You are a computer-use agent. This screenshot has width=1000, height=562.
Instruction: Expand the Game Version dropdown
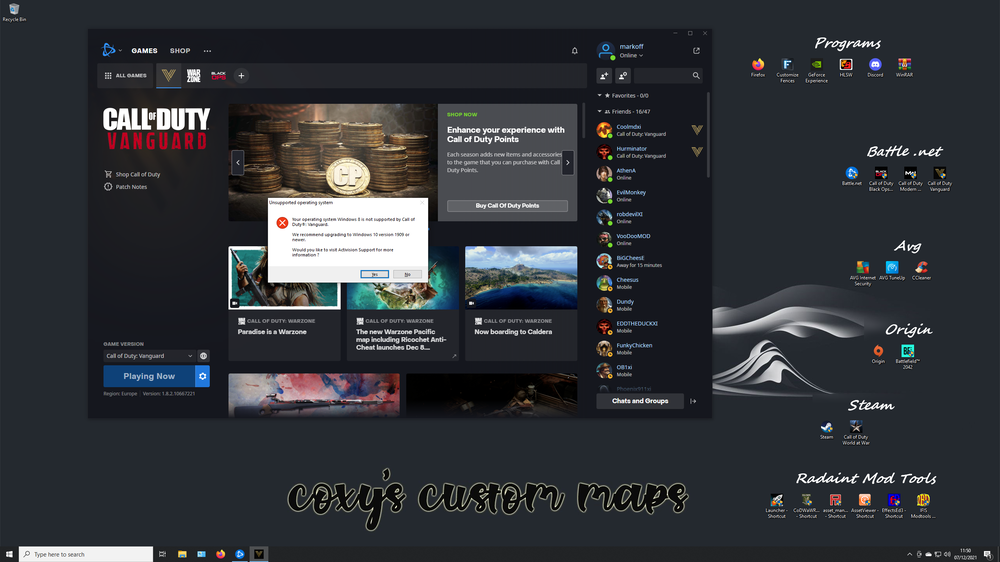tap(149, 356)
